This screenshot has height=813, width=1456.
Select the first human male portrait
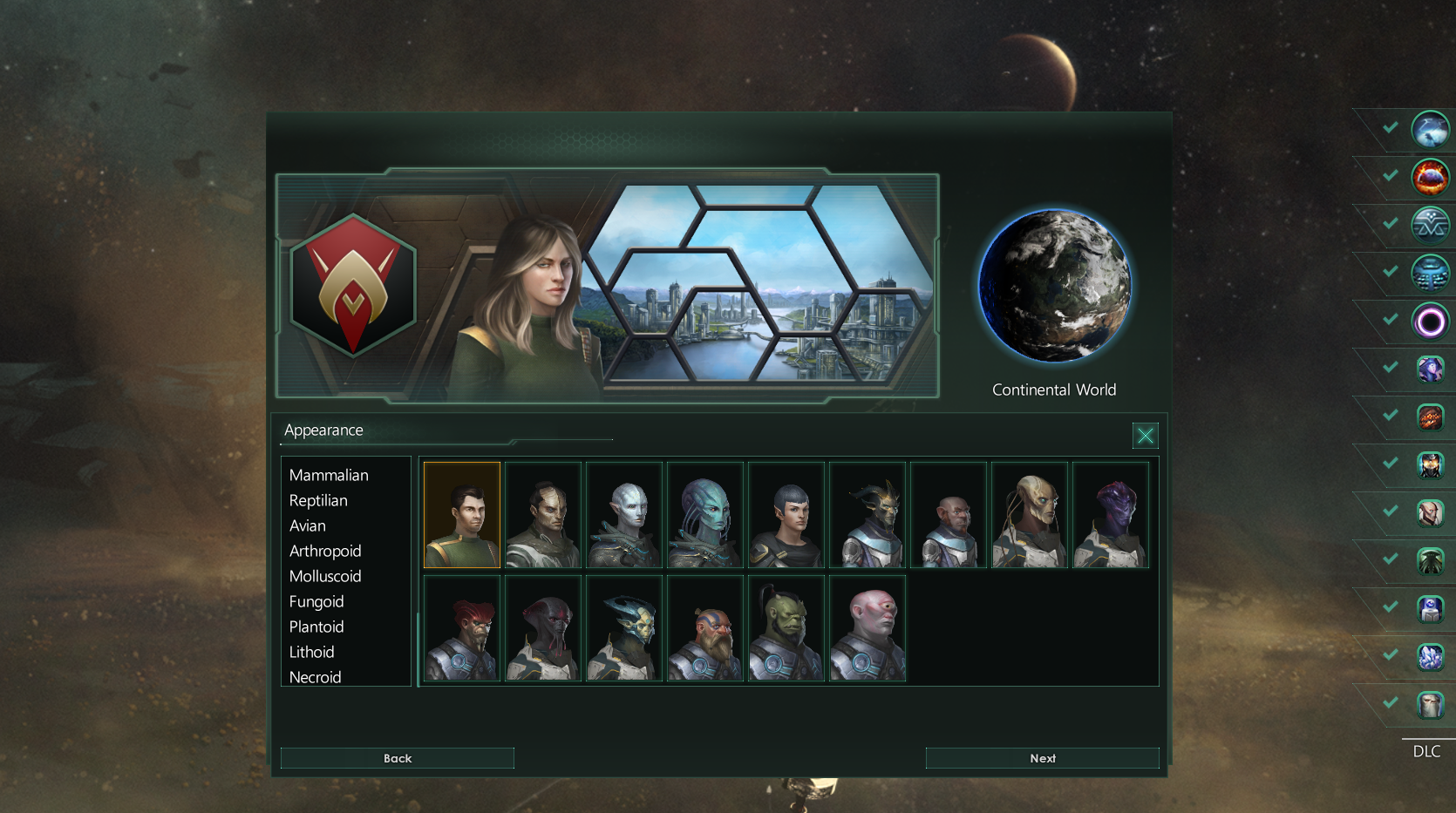tap(462, 515)
